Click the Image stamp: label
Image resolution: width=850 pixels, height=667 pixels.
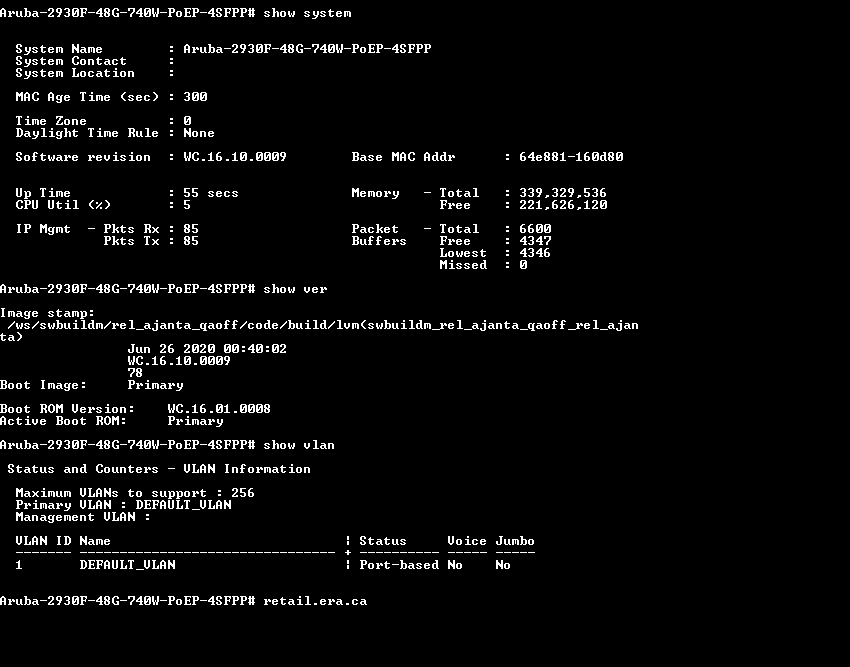pyautogui.click(x=47, y=313)
